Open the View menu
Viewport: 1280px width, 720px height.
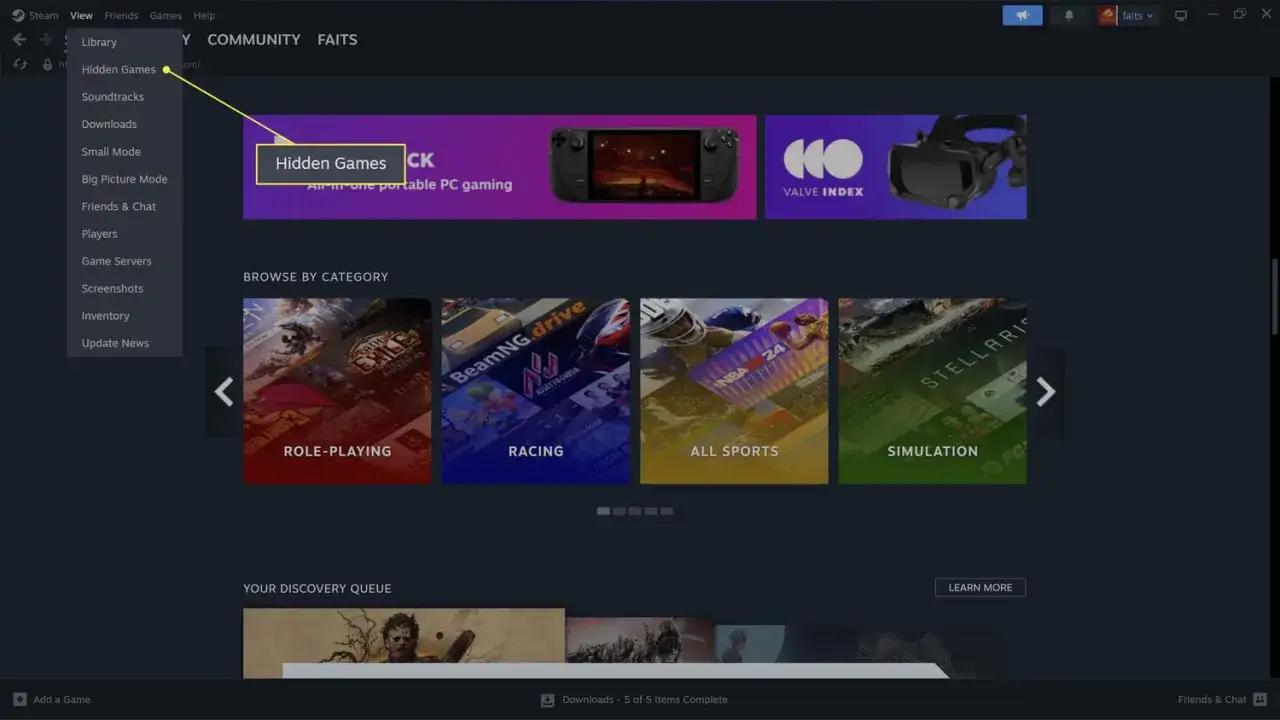click(x=82, y=15)
